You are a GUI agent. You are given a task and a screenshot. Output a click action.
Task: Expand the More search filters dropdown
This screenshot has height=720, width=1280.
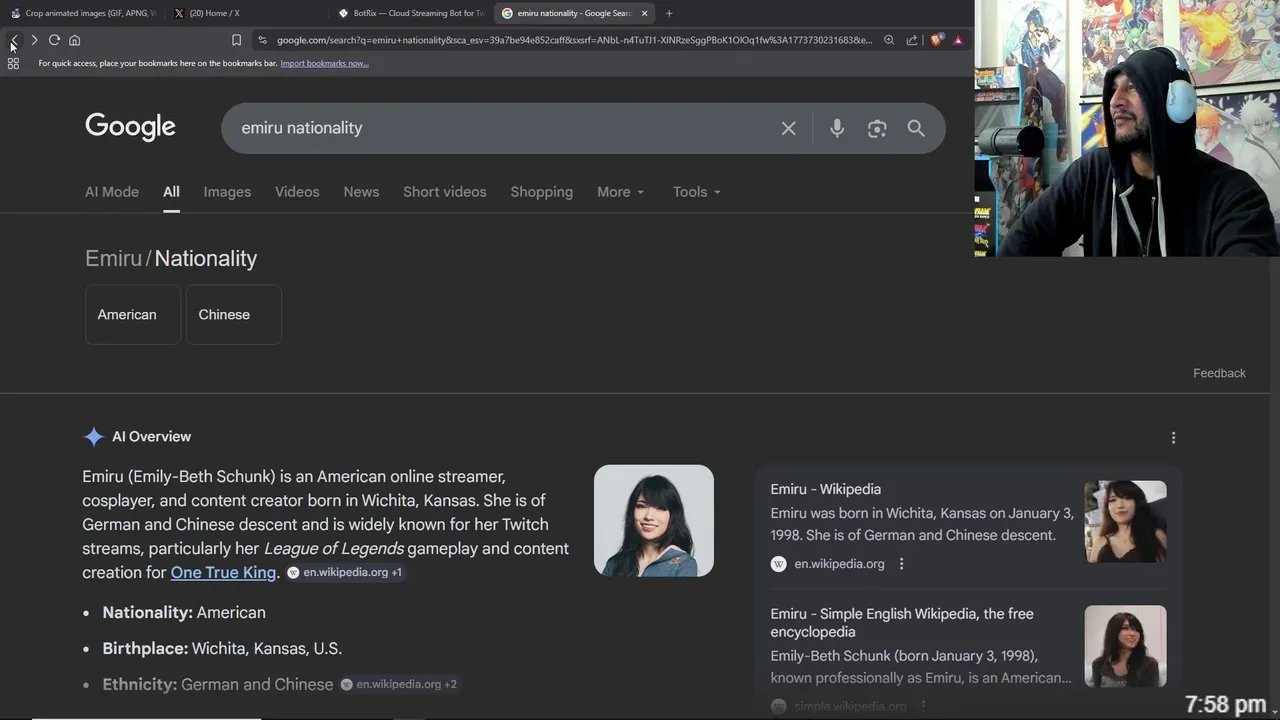621,192
